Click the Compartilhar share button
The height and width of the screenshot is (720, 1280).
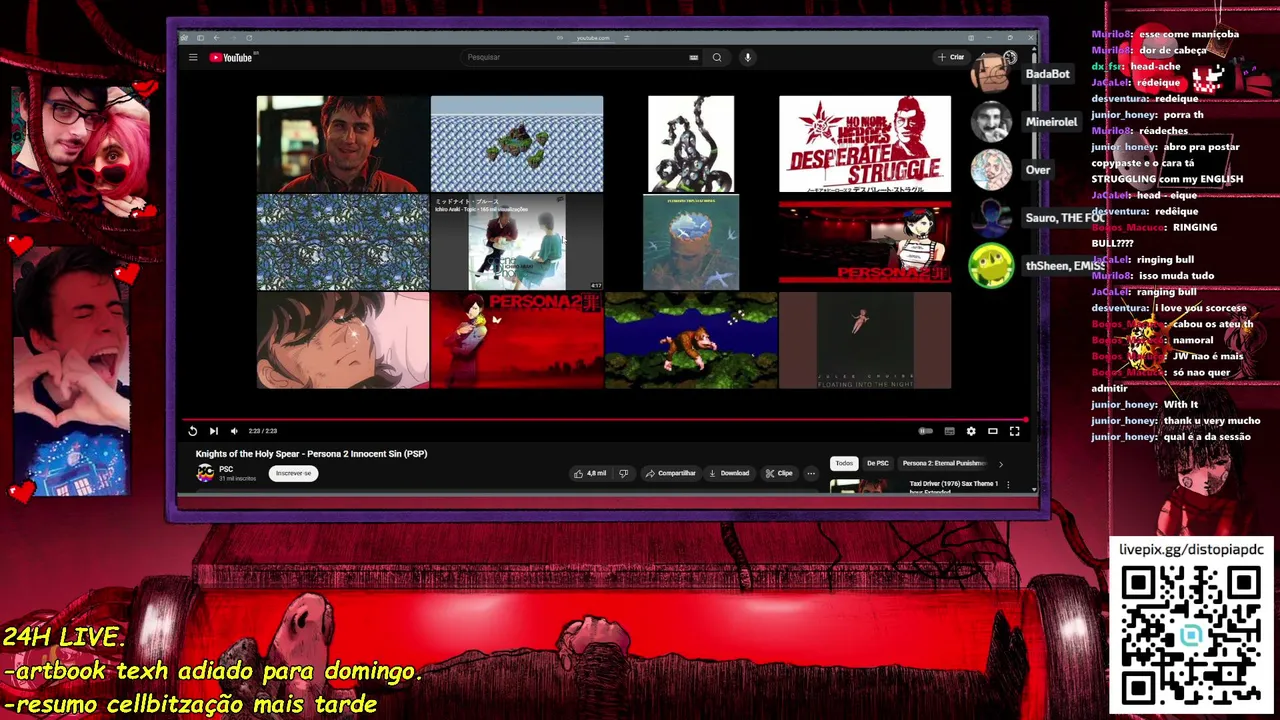670,473
